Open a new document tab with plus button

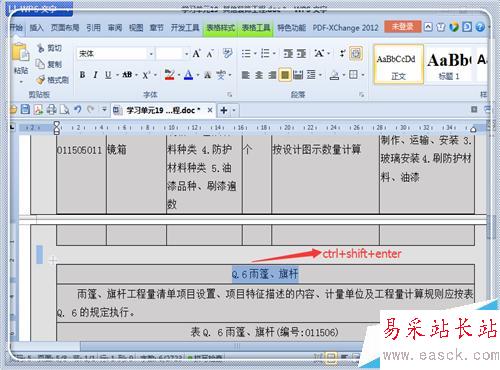[224, 110]
